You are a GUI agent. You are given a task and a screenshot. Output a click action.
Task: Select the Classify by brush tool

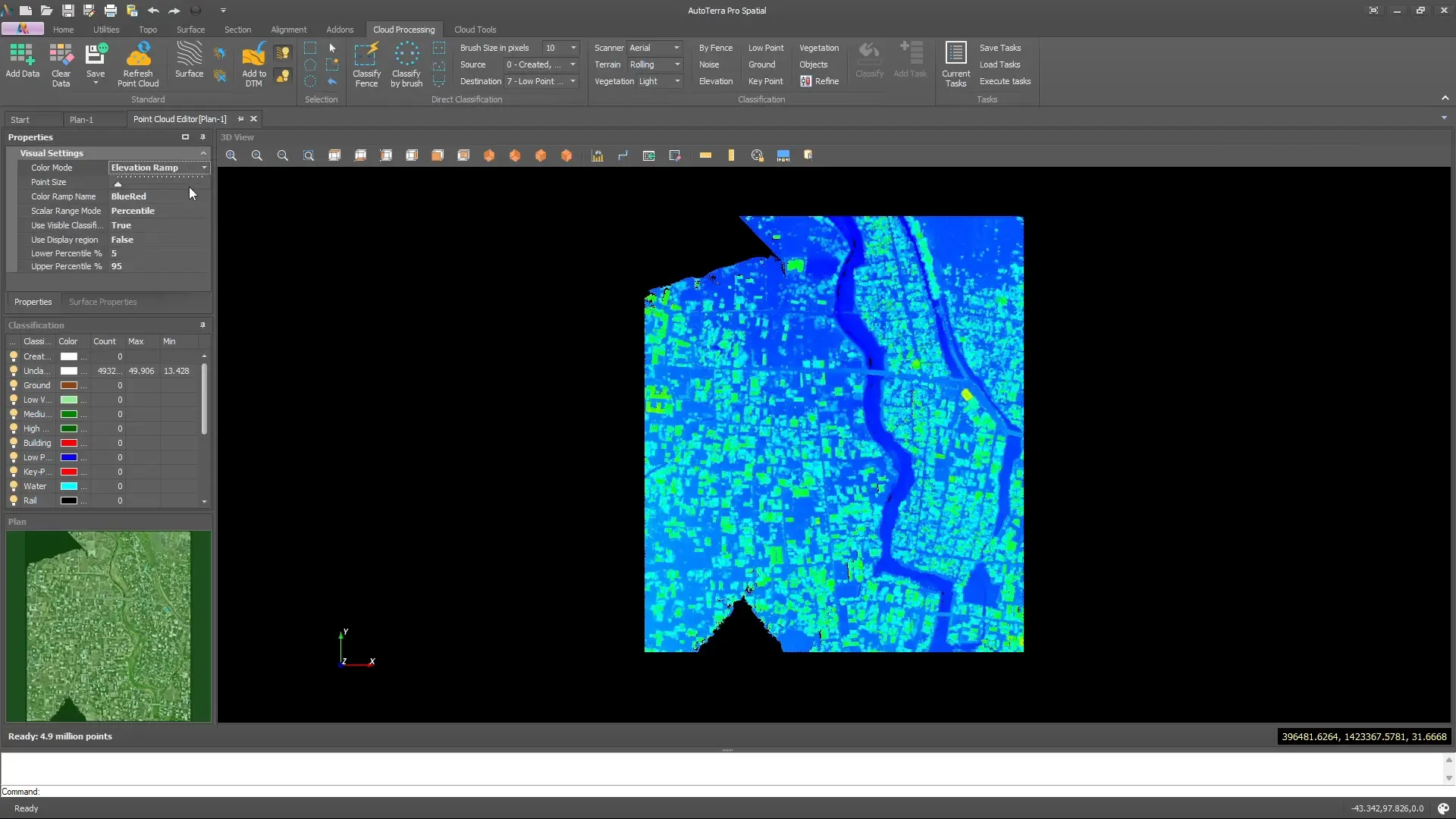click(406, 65)
